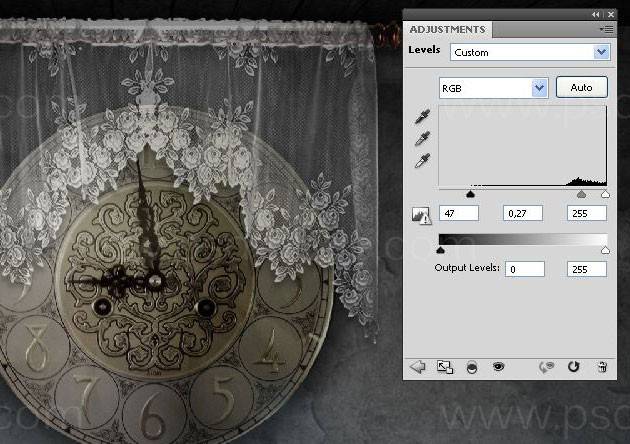This screenshot has height=444, width=630.
Task: Click the midtone gamma field showing 0,27
Action: [523, 213]
